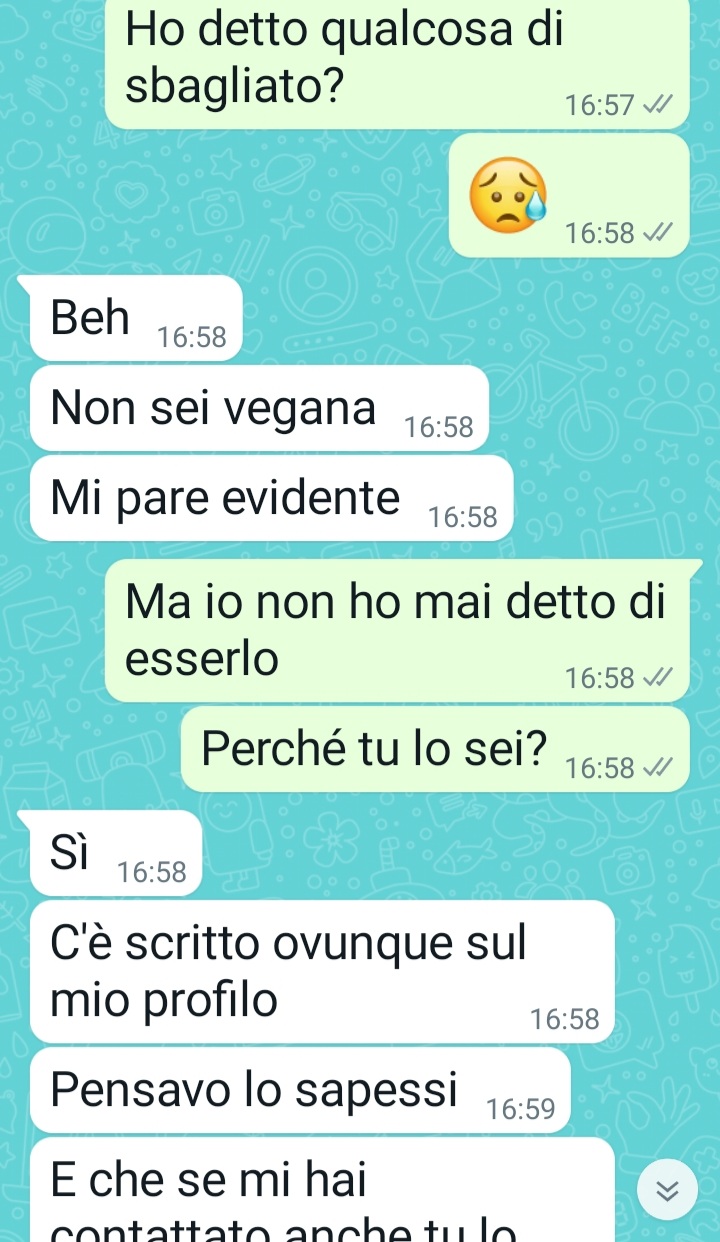Select the 'Sì' reply bubble
Screen dimensions: 720x1242
coord(116,853)
